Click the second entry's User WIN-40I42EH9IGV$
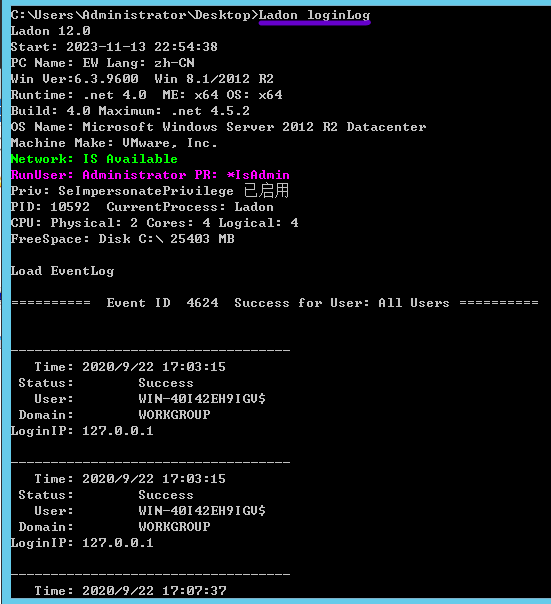 [150, 511]
